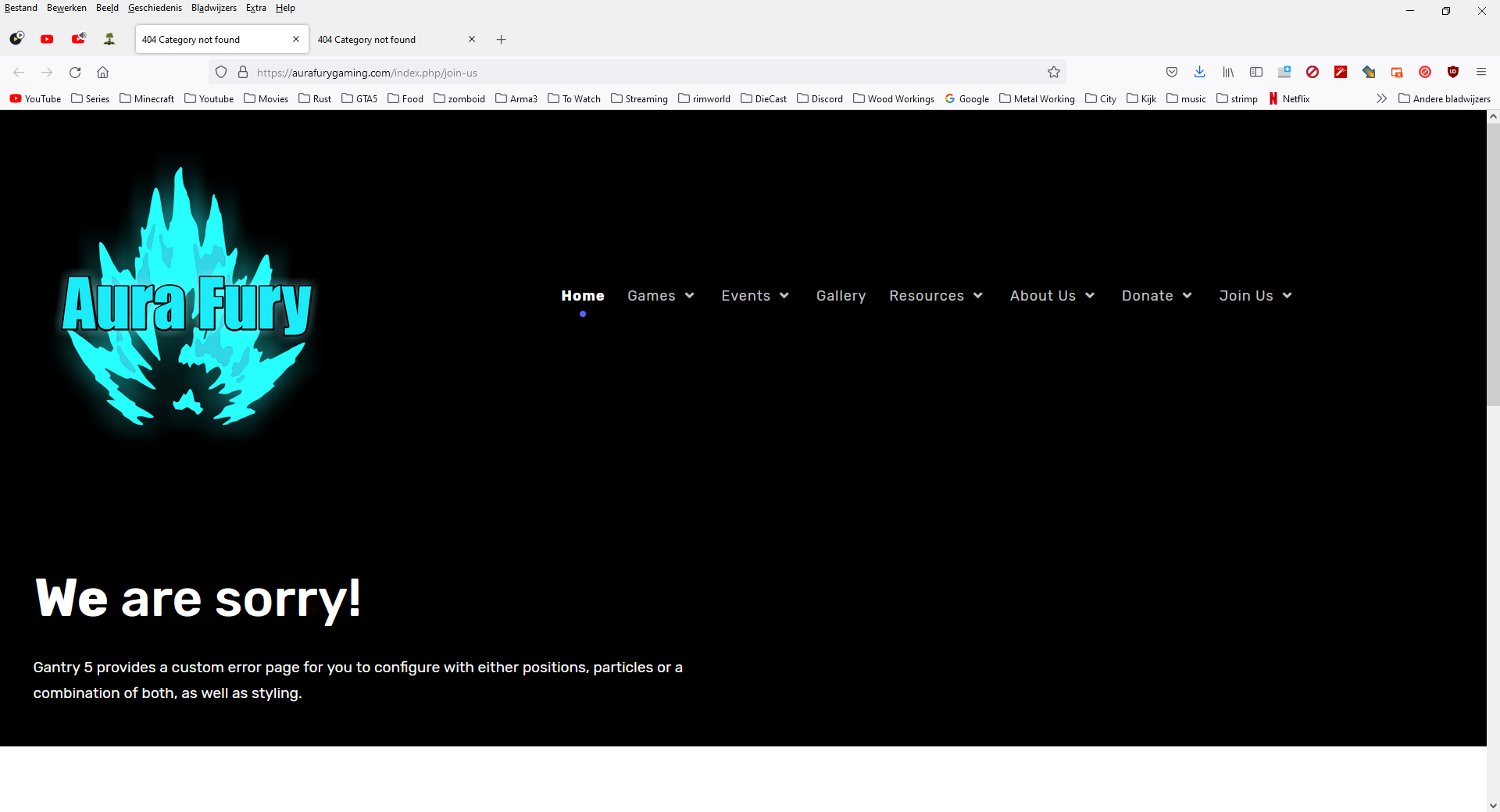This screenshot has height=812, width=1500.
Task: Open the Netflix bookmark
Action: [1289, 99]
